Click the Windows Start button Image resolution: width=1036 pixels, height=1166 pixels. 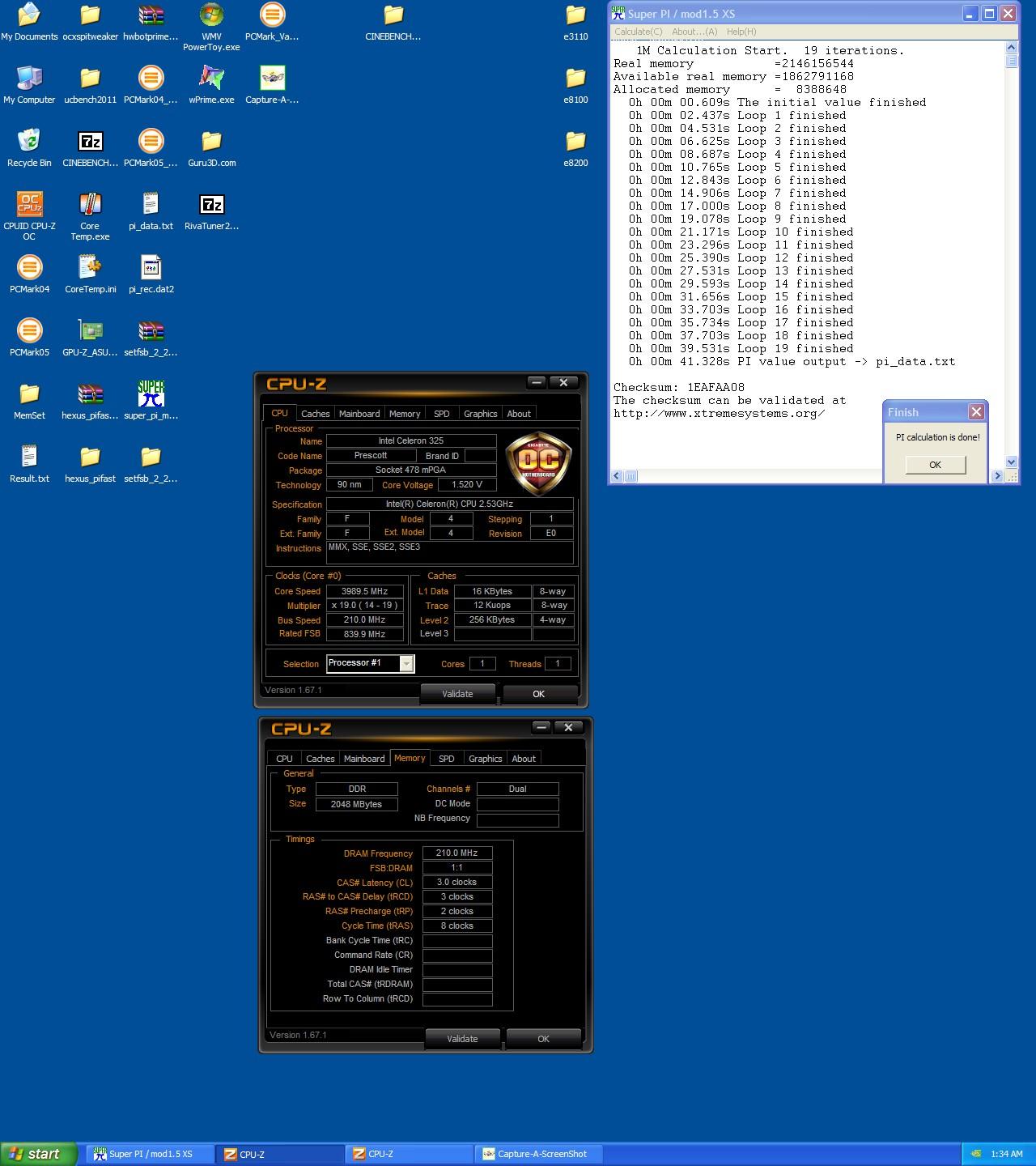[x=38, y=1154]
